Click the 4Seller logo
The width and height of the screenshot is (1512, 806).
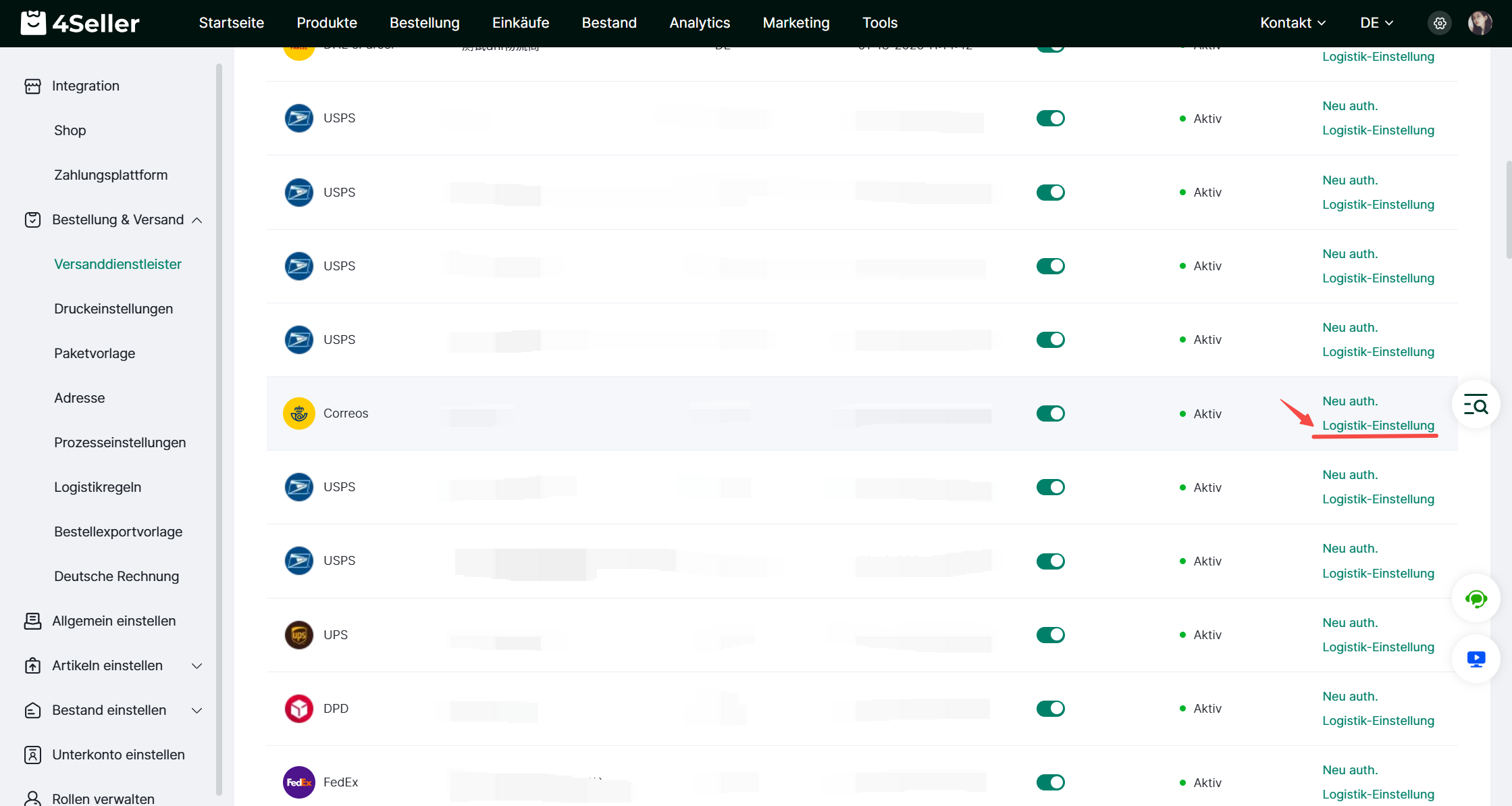tap(80, 23)
